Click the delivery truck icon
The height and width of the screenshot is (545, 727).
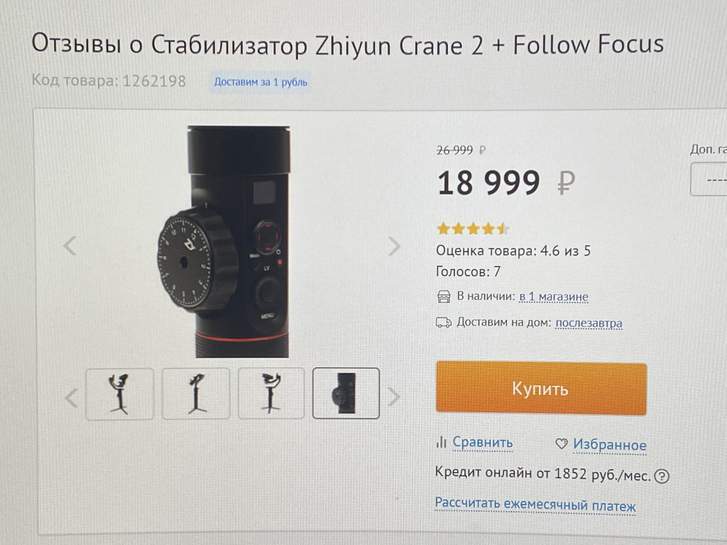(x=444, y=322)
